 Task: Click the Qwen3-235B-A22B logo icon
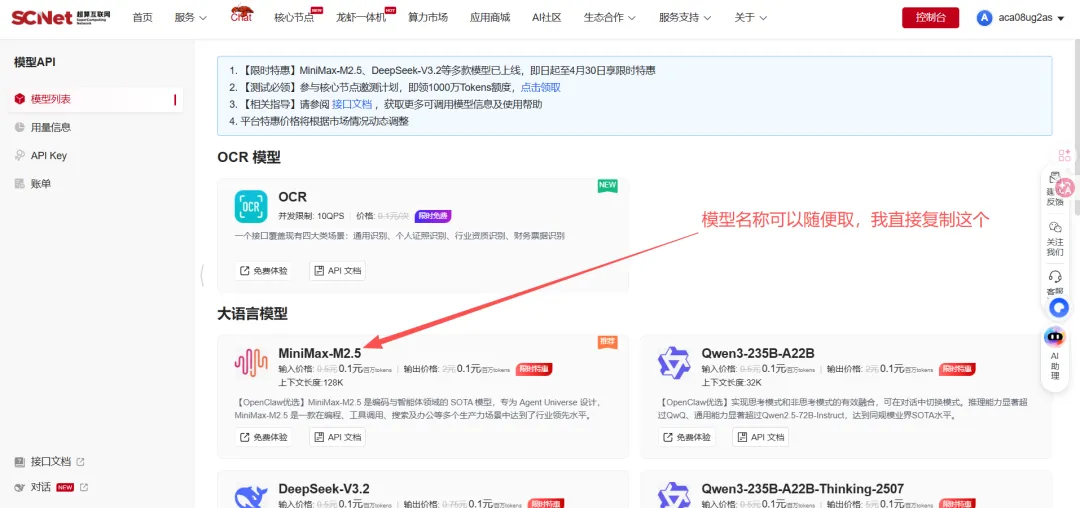click(674, 363)
